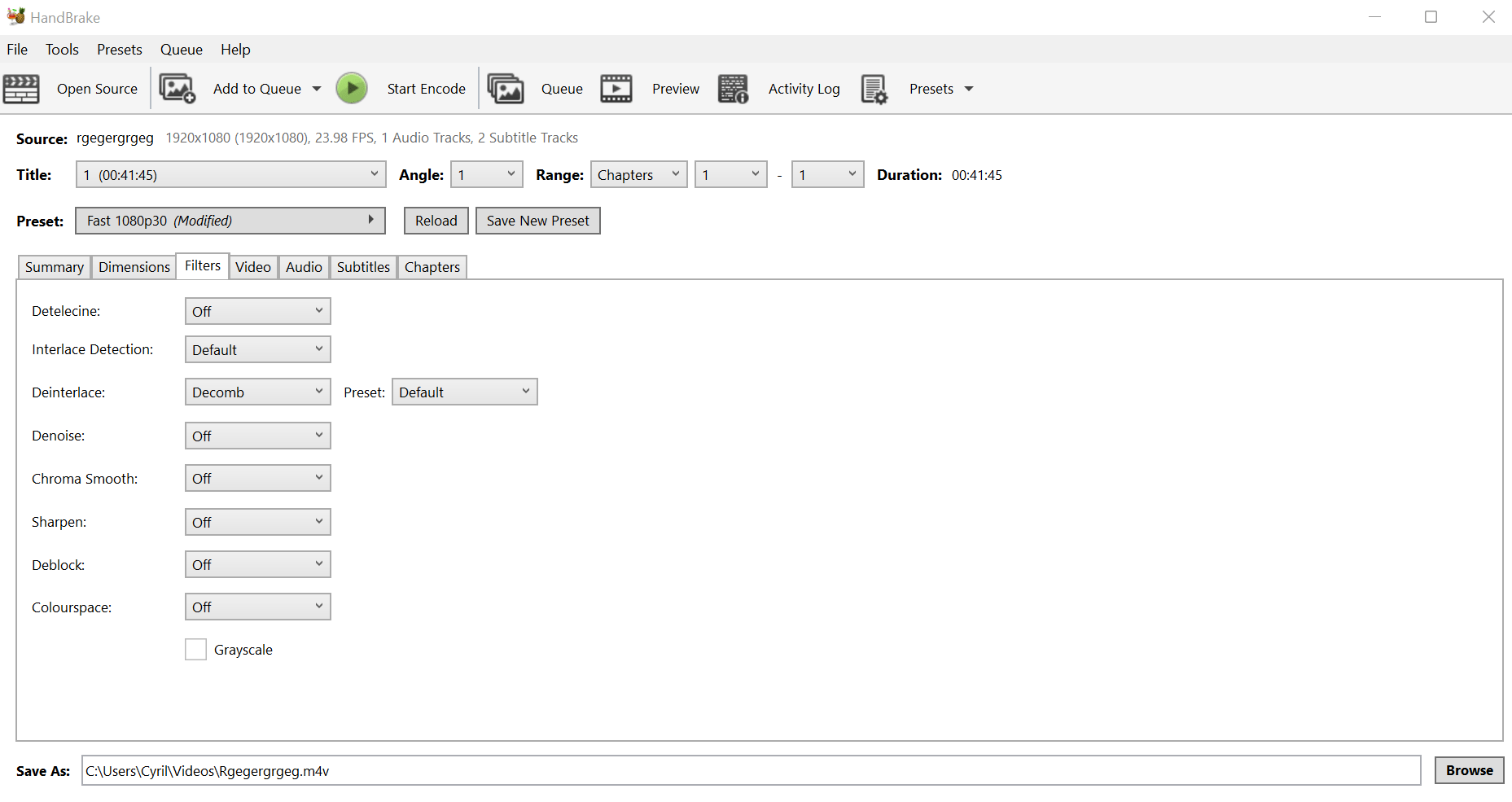Click the Open Source film clapper icon
The width and height of the screenshot is (1512, 802).
click(21, 89)
